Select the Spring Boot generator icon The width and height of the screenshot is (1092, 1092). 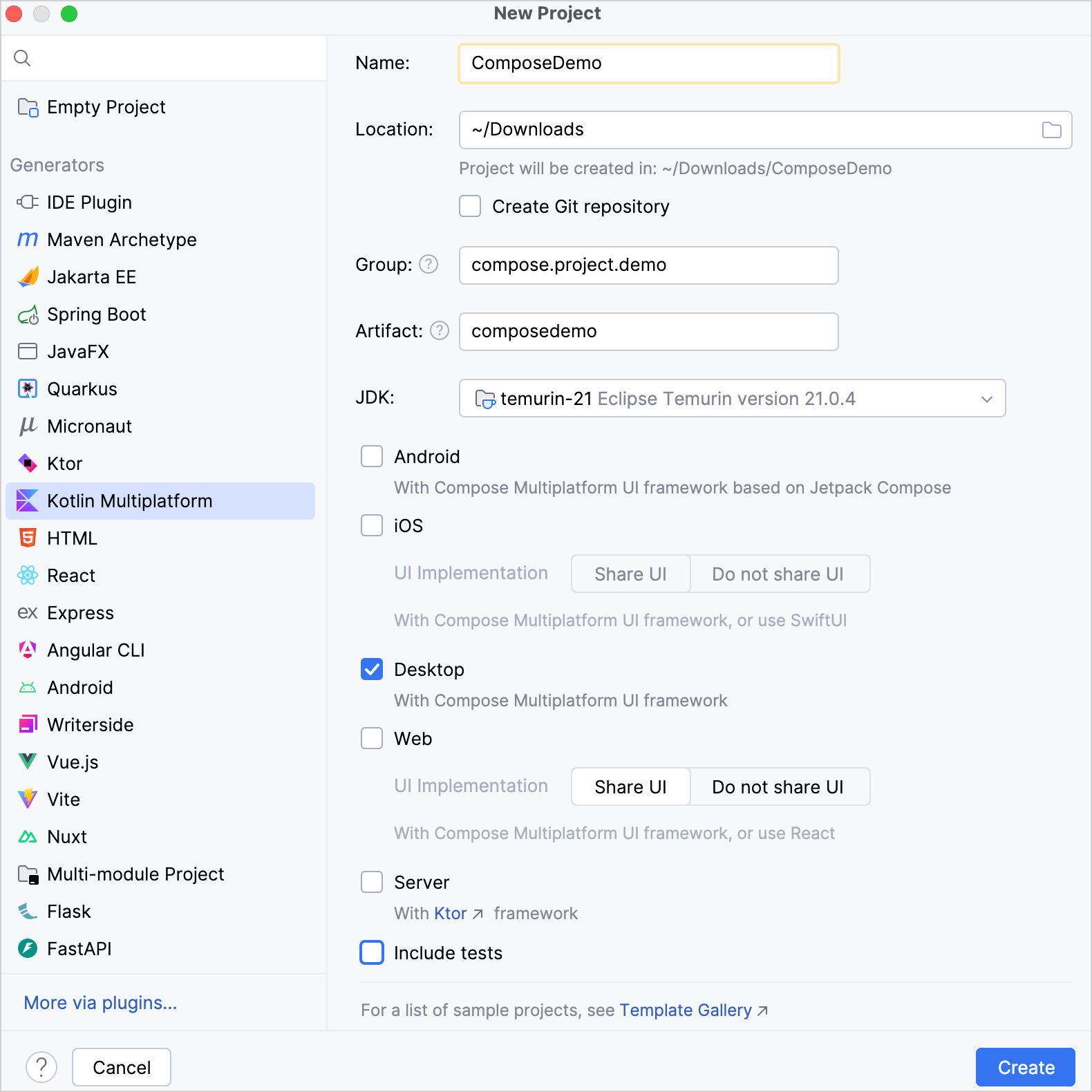tap(28, 315)
